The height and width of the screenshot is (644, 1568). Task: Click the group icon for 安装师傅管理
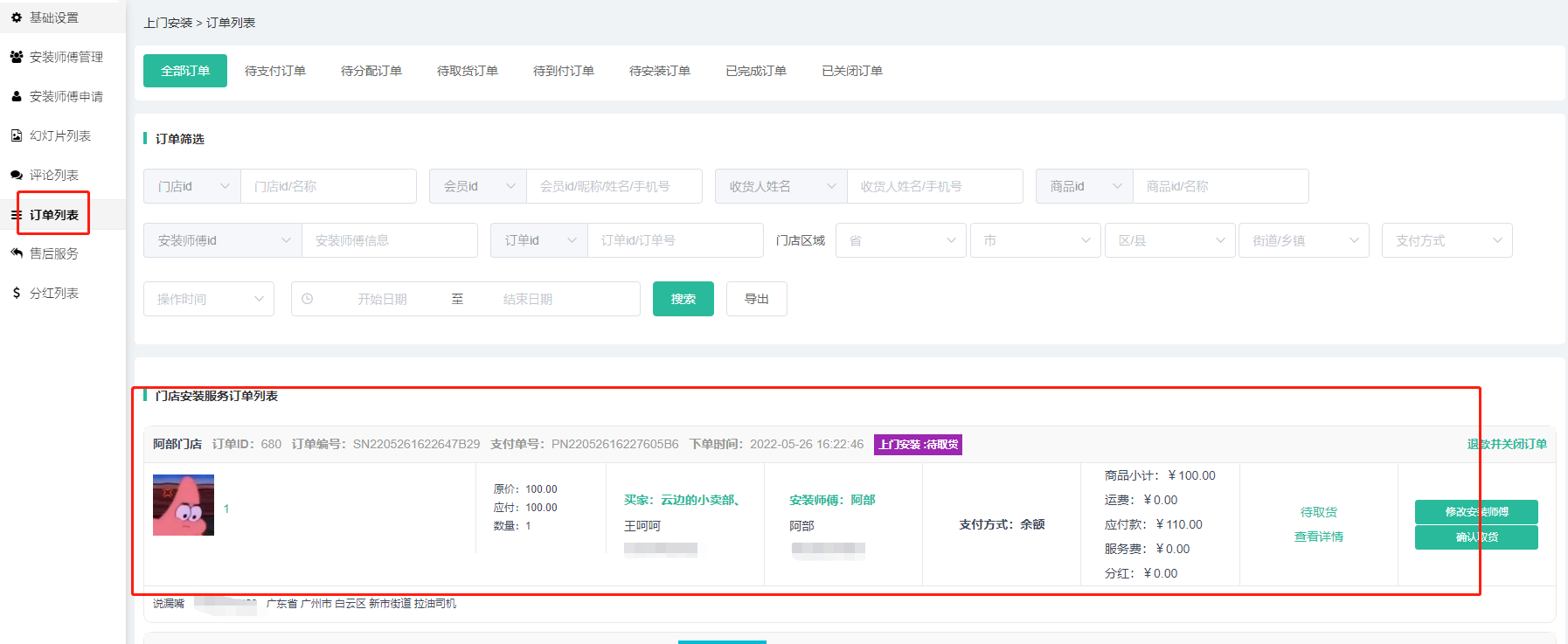click(x=17, y=57)
